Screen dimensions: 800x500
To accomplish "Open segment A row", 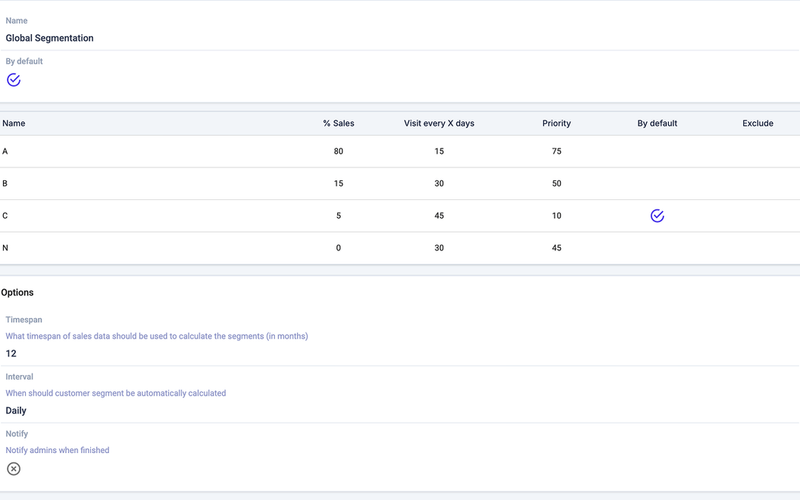I will click(x=5, y=152).
